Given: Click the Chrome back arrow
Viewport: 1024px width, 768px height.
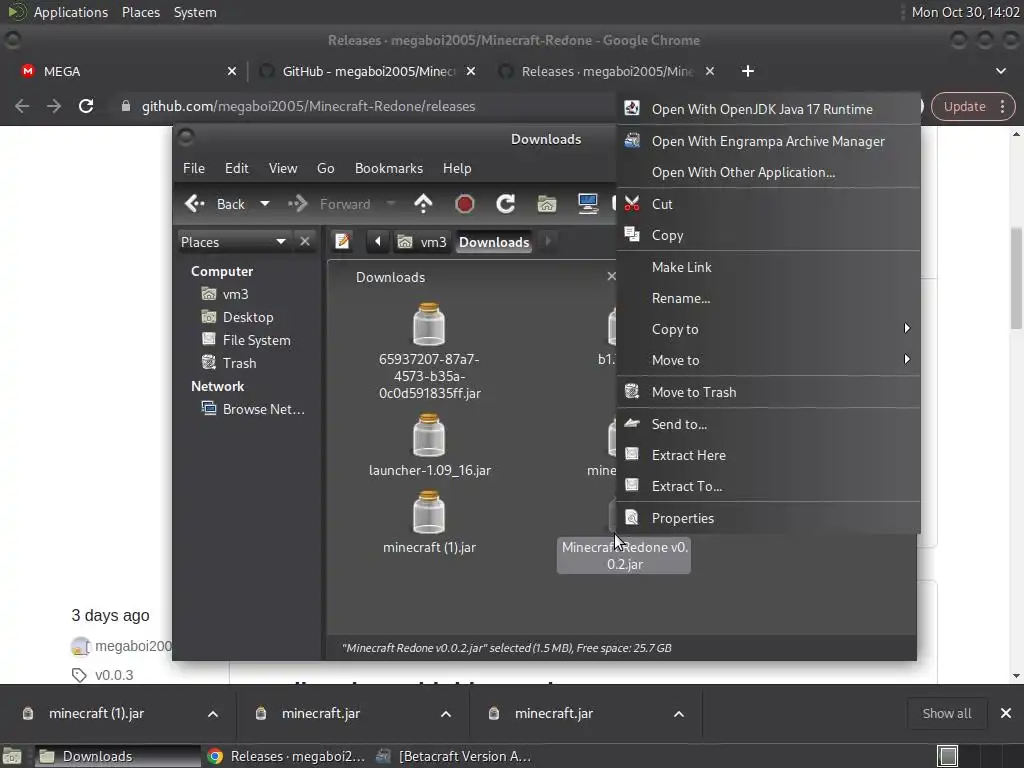Looking at the screenshot, I should 22,106.
